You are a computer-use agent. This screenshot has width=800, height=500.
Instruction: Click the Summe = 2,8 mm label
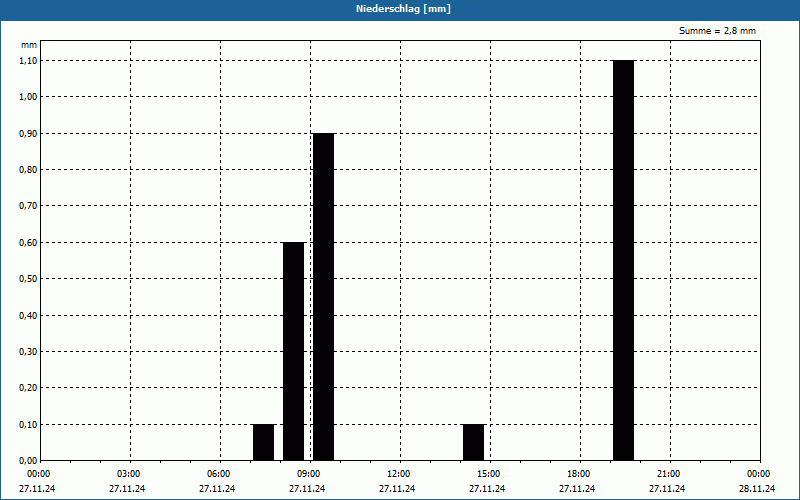coord(717,31)
